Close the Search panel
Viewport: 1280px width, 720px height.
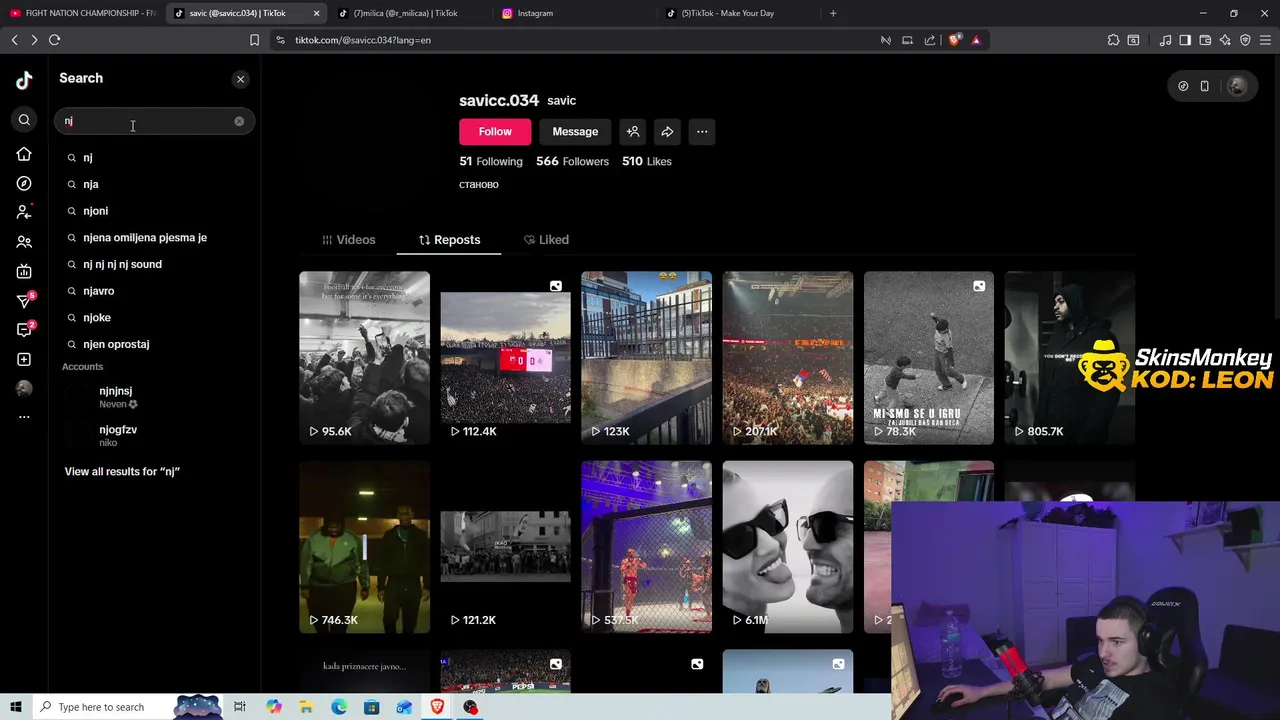pos(240,79)
